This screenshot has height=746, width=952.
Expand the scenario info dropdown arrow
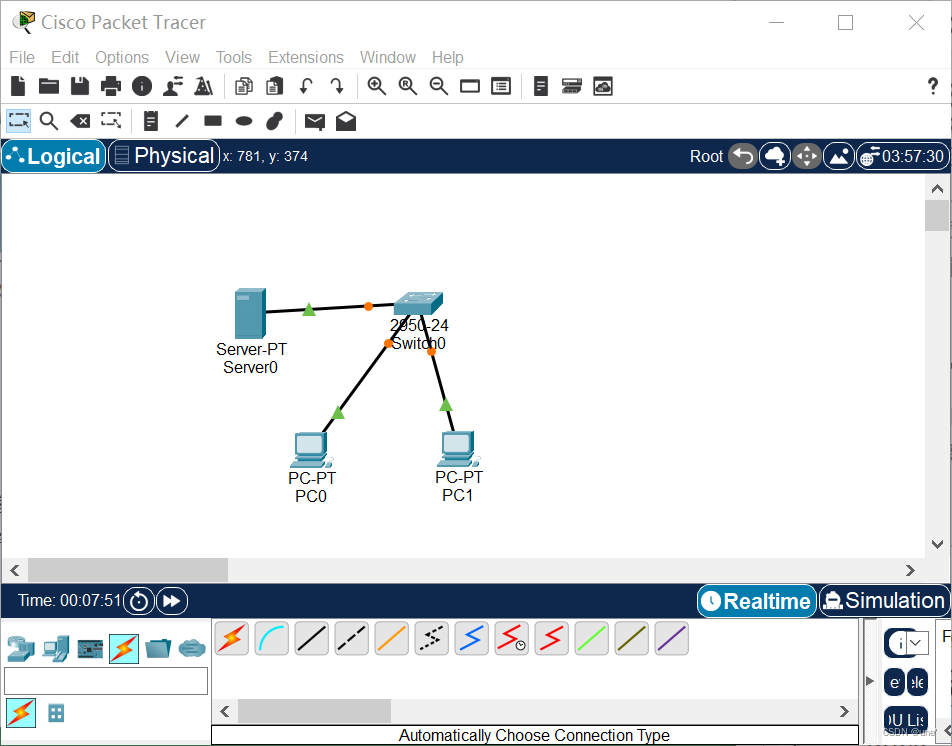[x=917, y=643]
